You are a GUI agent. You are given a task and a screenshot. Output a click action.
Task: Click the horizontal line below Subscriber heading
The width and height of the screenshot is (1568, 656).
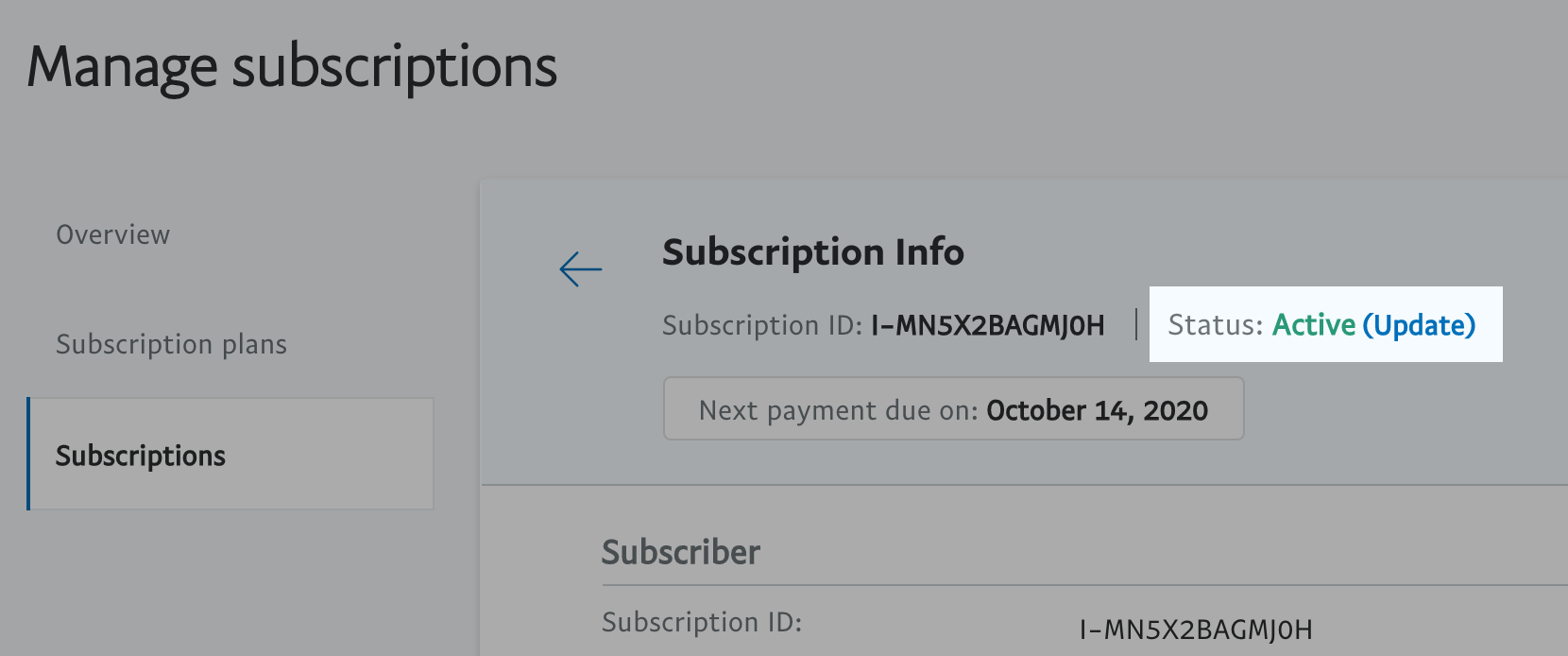[x=1039, y=585]
